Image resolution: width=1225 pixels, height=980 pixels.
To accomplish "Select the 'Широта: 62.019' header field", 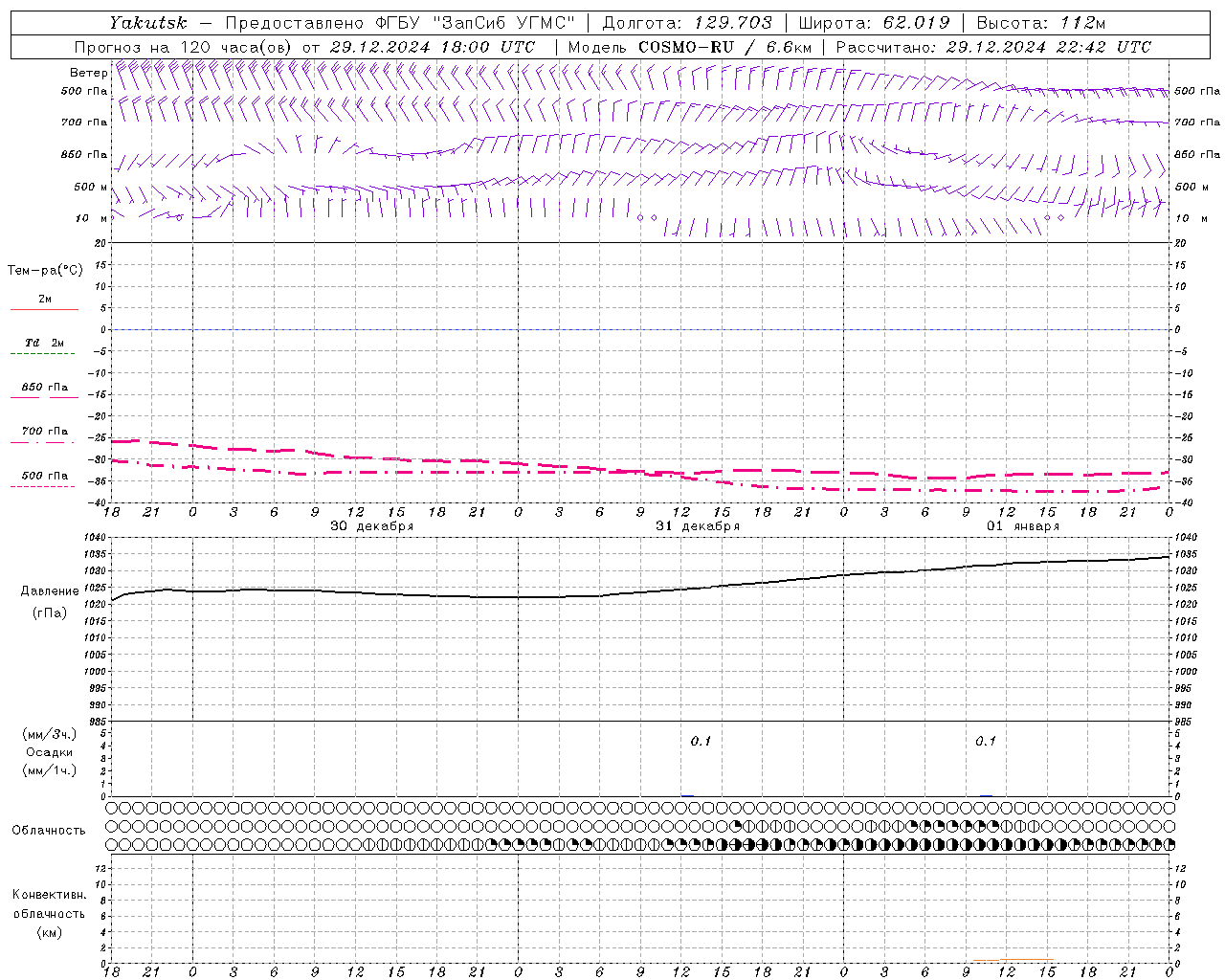I will (874, 23).
